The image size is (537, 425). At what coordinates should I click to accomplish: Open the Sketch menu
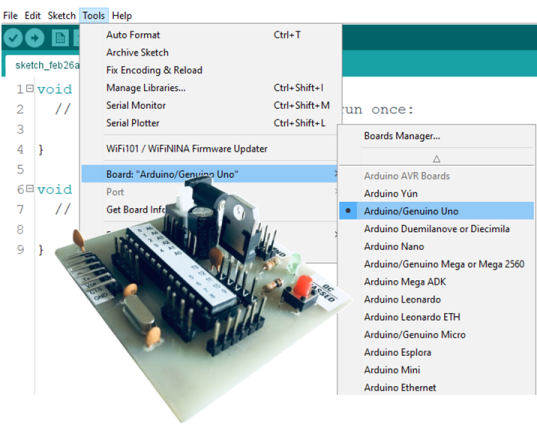point(62,16)
